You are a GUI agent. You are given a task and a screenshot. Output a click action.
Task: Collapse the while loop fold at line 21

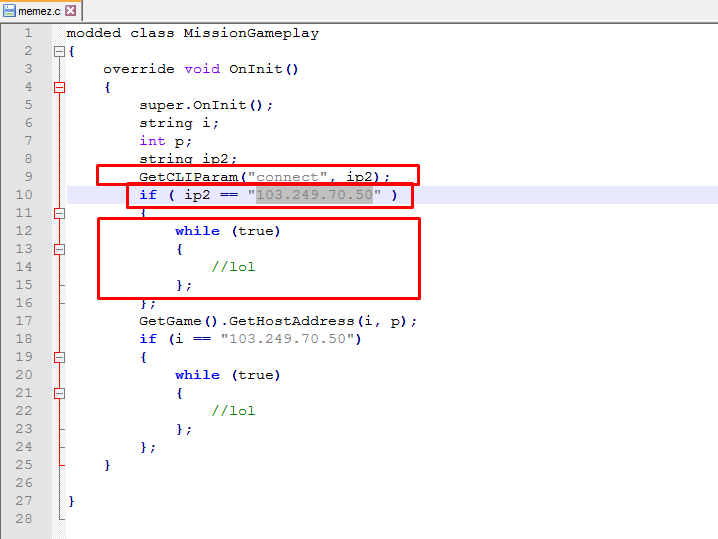point(59,393)
